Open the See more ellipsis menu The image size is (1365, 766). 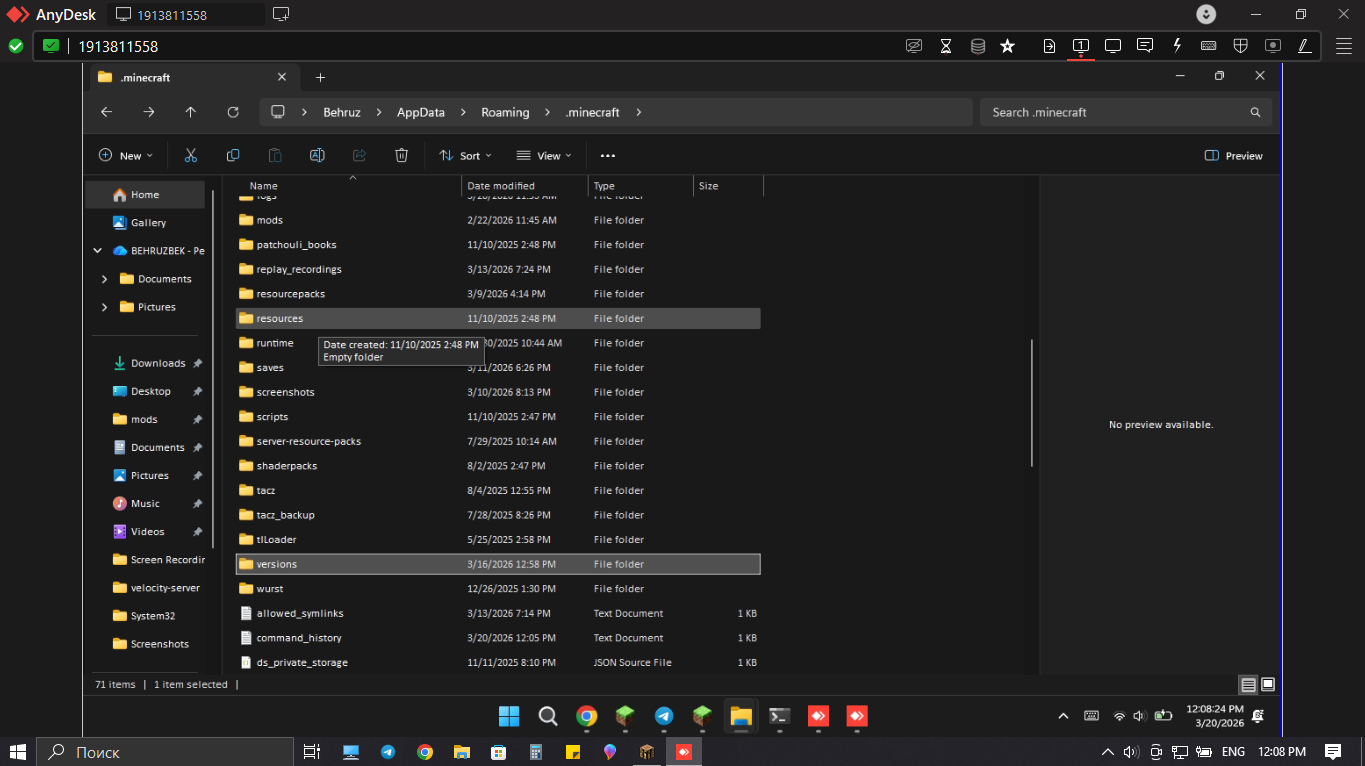(x=607, y=156)
